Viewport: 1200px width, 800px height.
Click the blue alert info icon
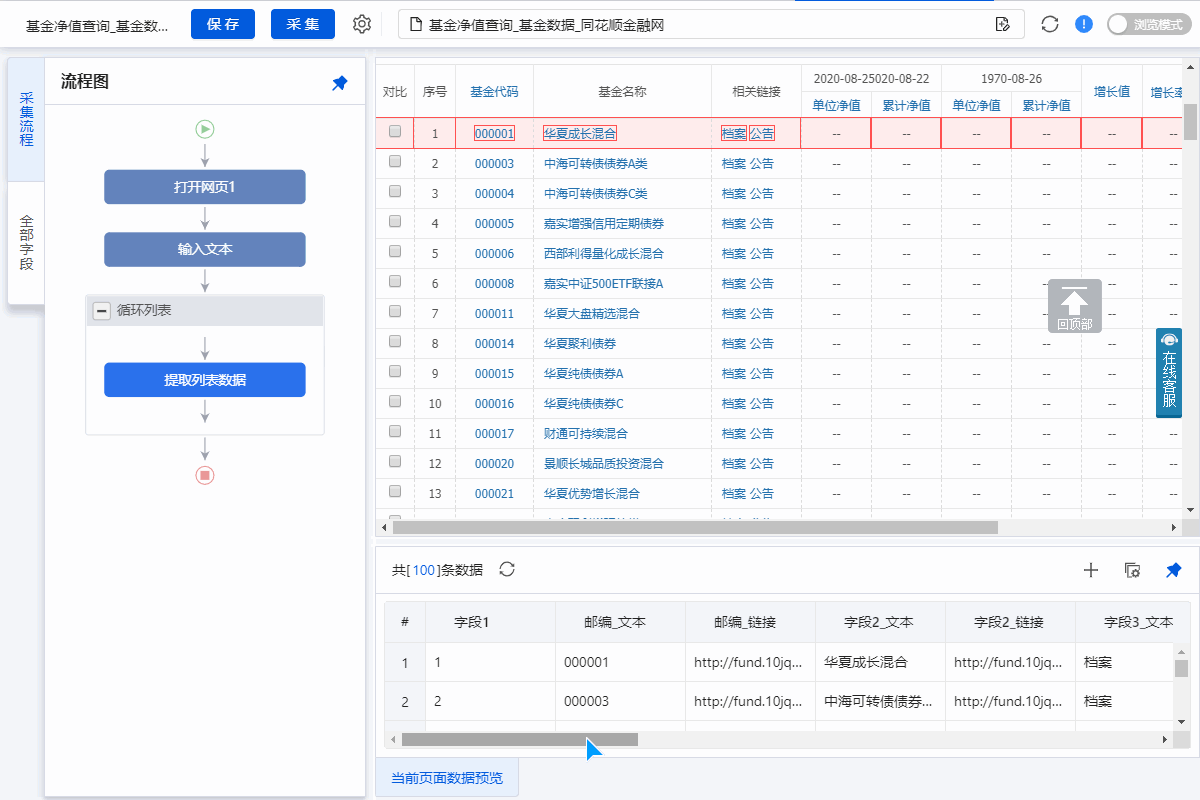1084,24
